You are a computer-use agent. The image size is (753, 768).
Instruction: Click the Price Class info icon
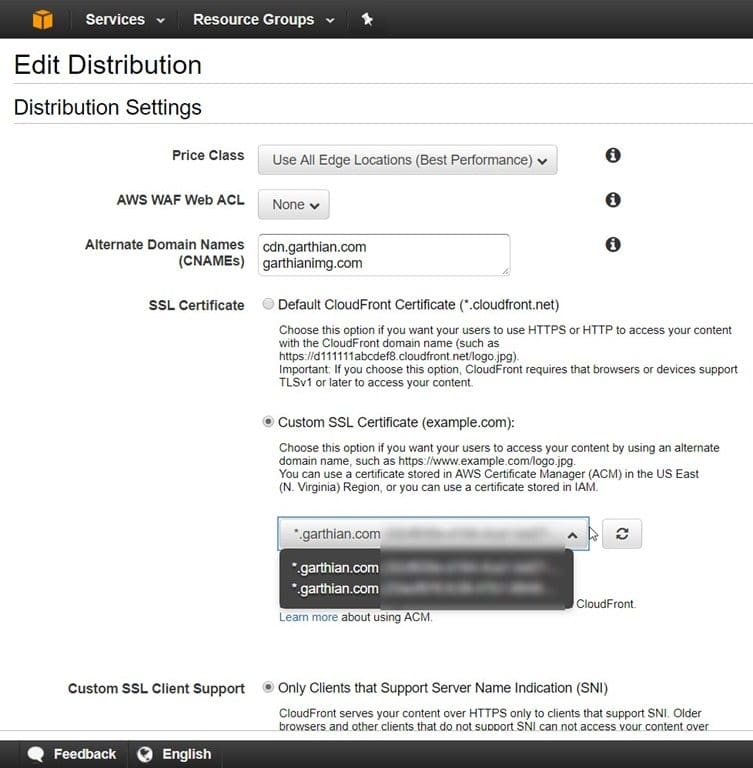pos(613,155)
